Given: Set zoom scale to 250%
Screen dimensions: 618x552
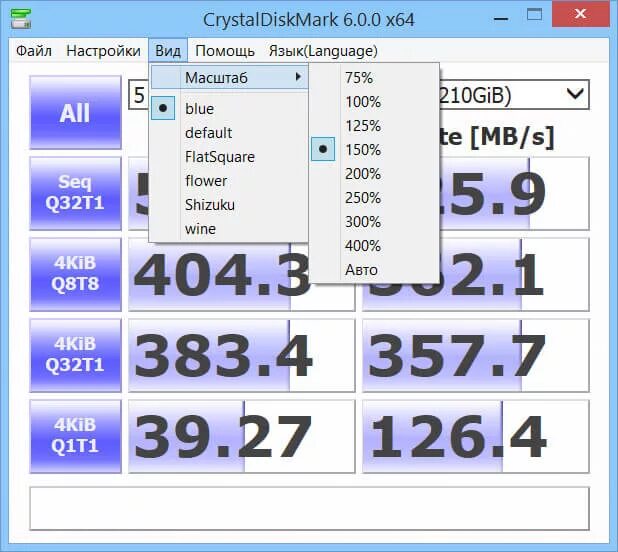Looking at the screenshot, I should (374, 198).
